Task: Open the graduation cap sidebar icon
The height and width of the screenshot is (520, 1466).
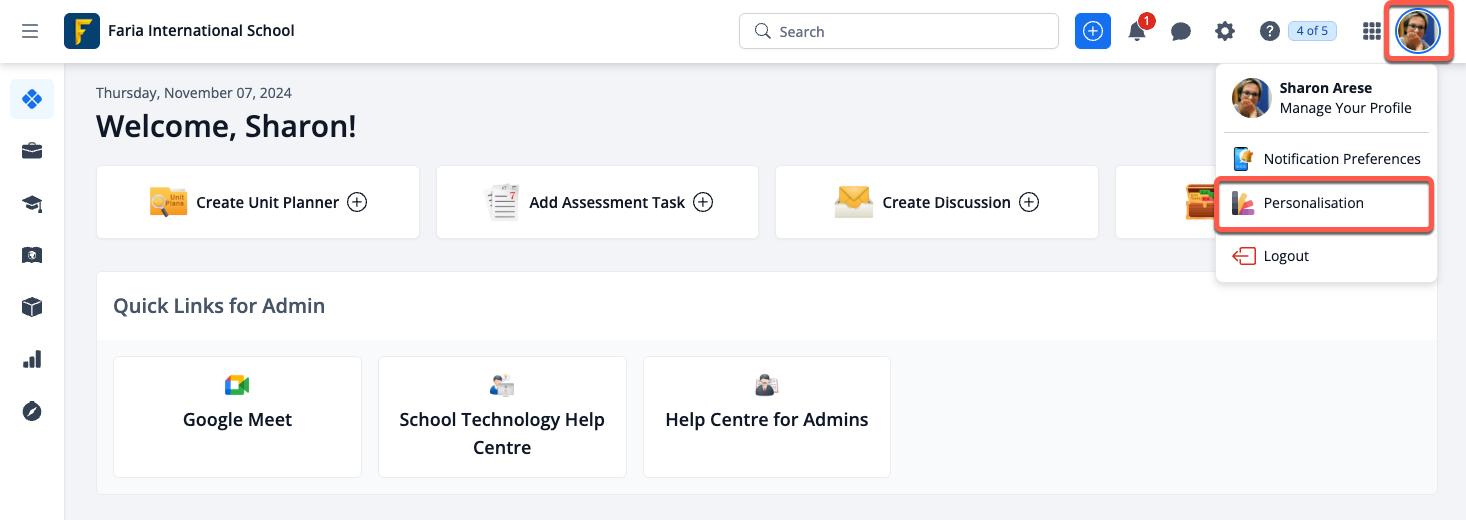Action: coord(32,204)
